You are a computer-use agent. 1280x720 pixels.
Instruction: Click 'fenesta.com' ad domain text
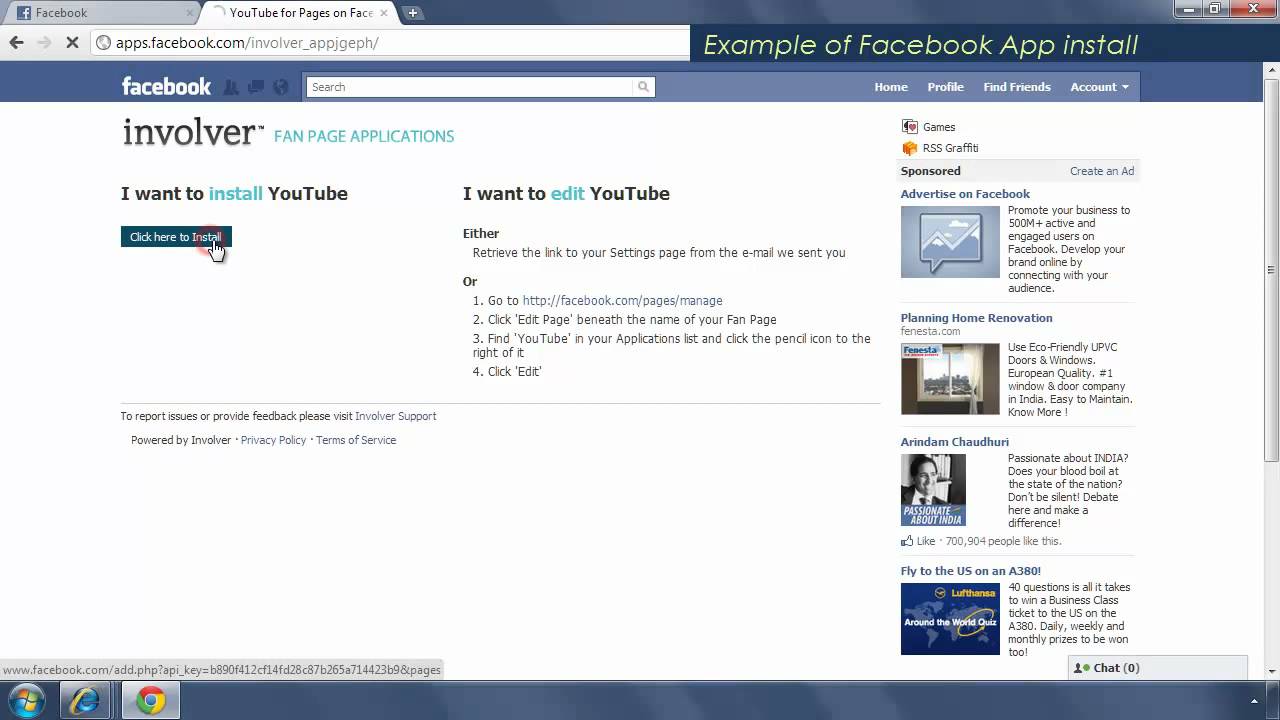(930, 331)
